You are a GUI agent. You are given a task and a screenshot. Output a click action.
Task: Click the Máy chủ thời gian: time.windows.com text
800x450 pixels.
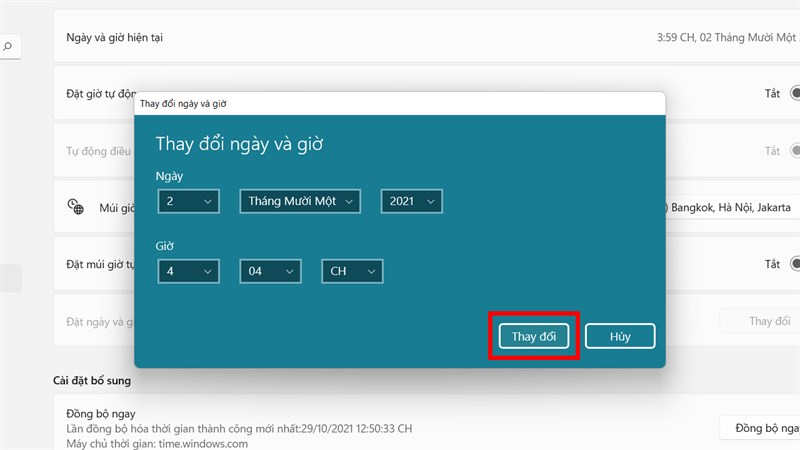[x=157, y=443]
